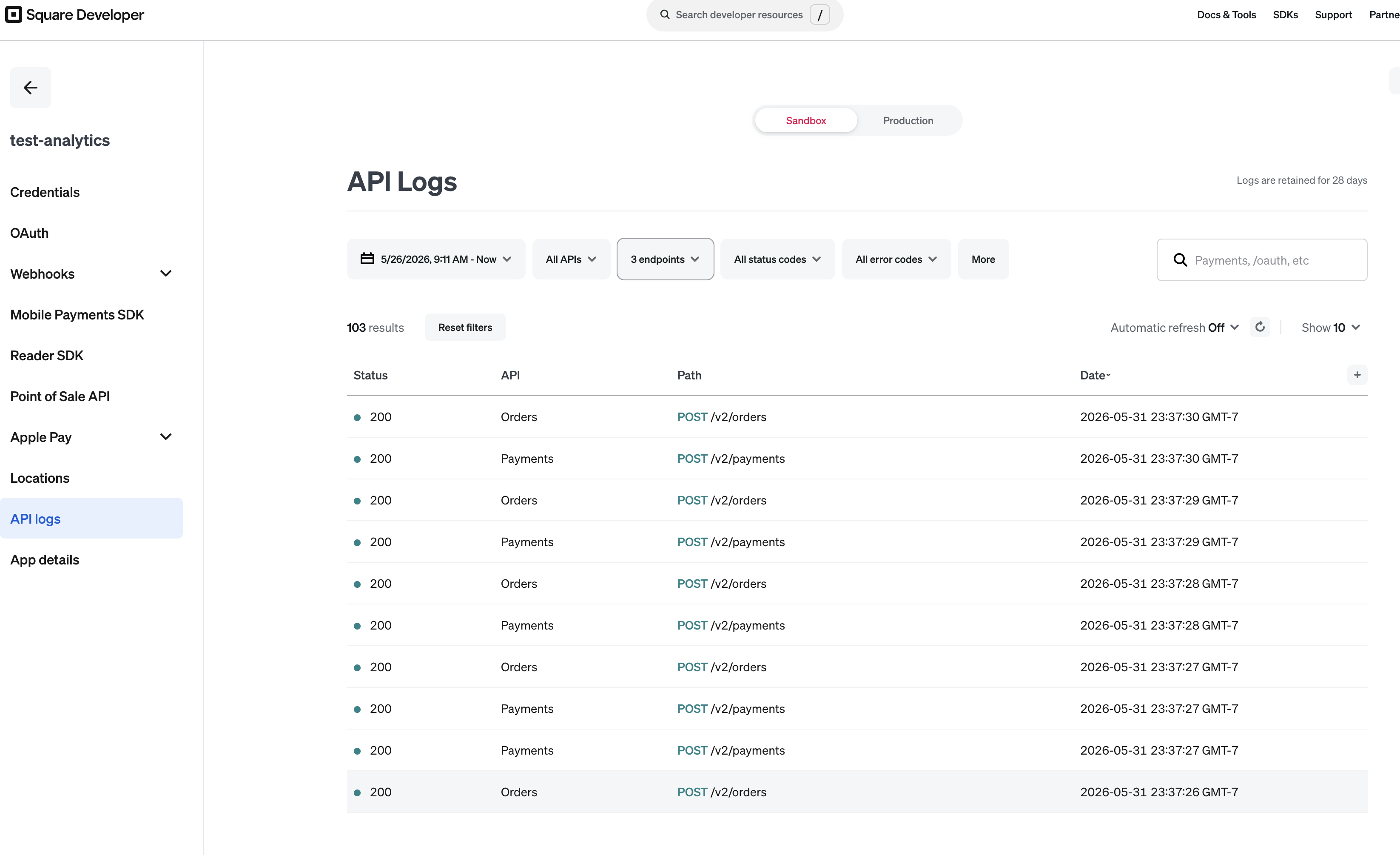The height and width of the screenshot is (855, 1400).
Task: Click the magnifier icon in logs search
Action: tap(1180, 260)
